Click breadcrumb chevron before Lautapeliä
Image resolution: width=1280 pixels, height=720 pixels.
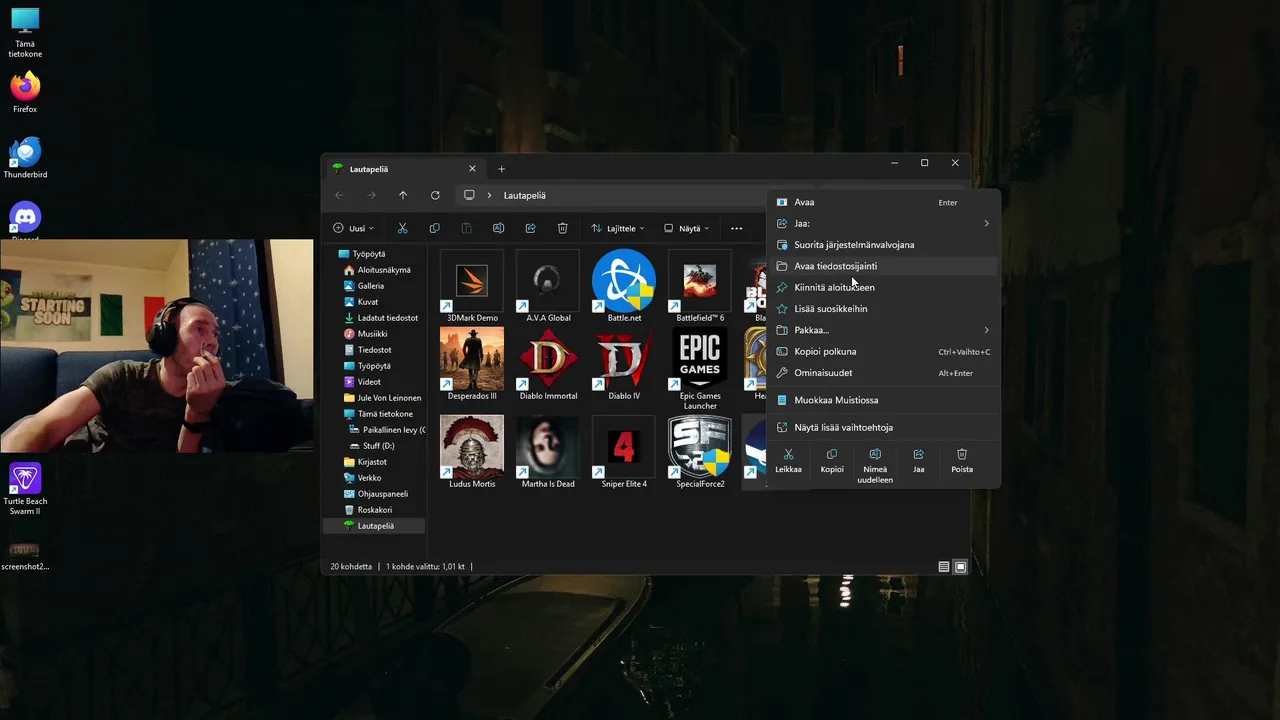(489, 195)
